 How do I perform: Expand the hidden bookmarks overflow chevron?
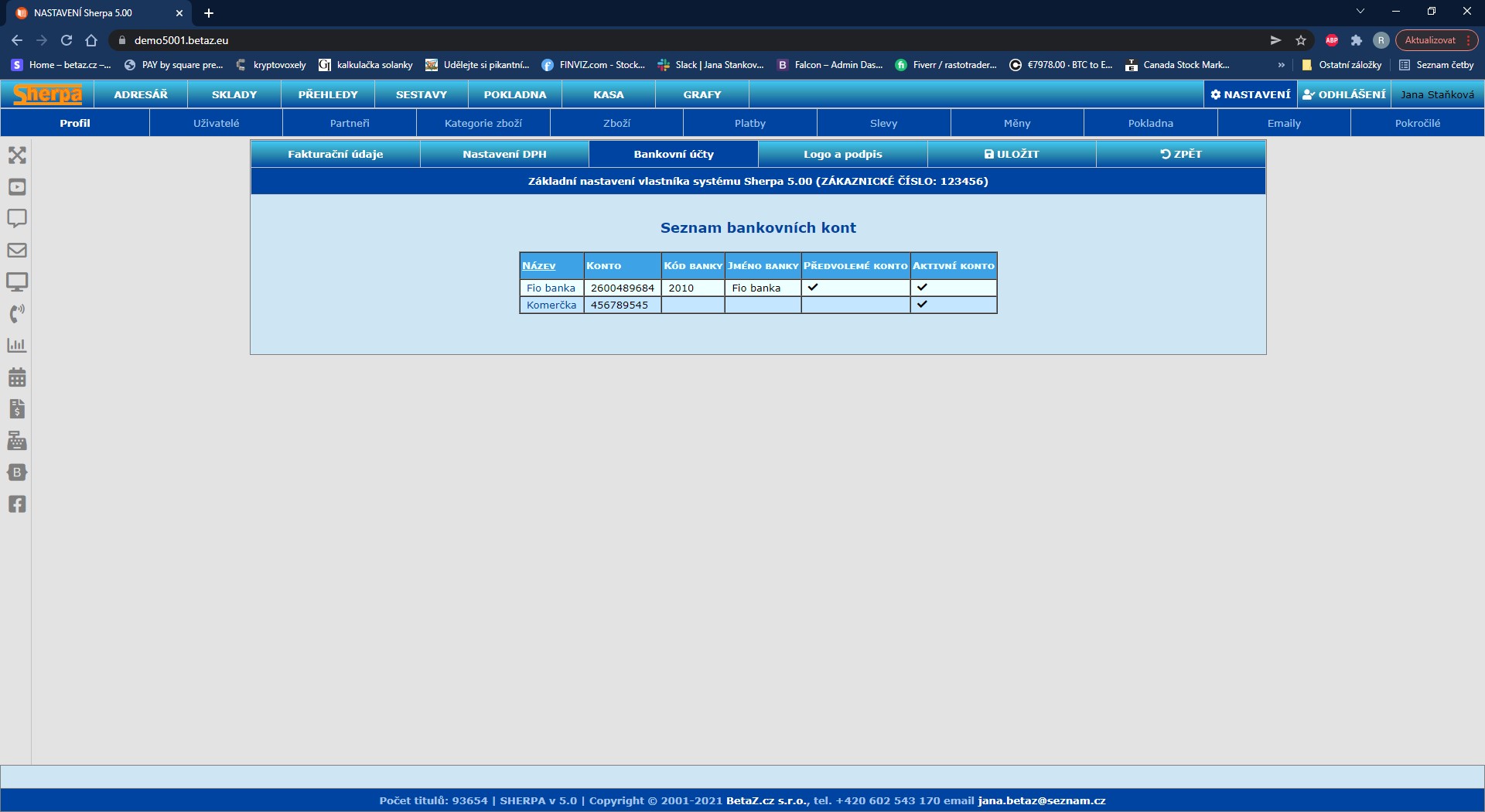point(1282,65)
